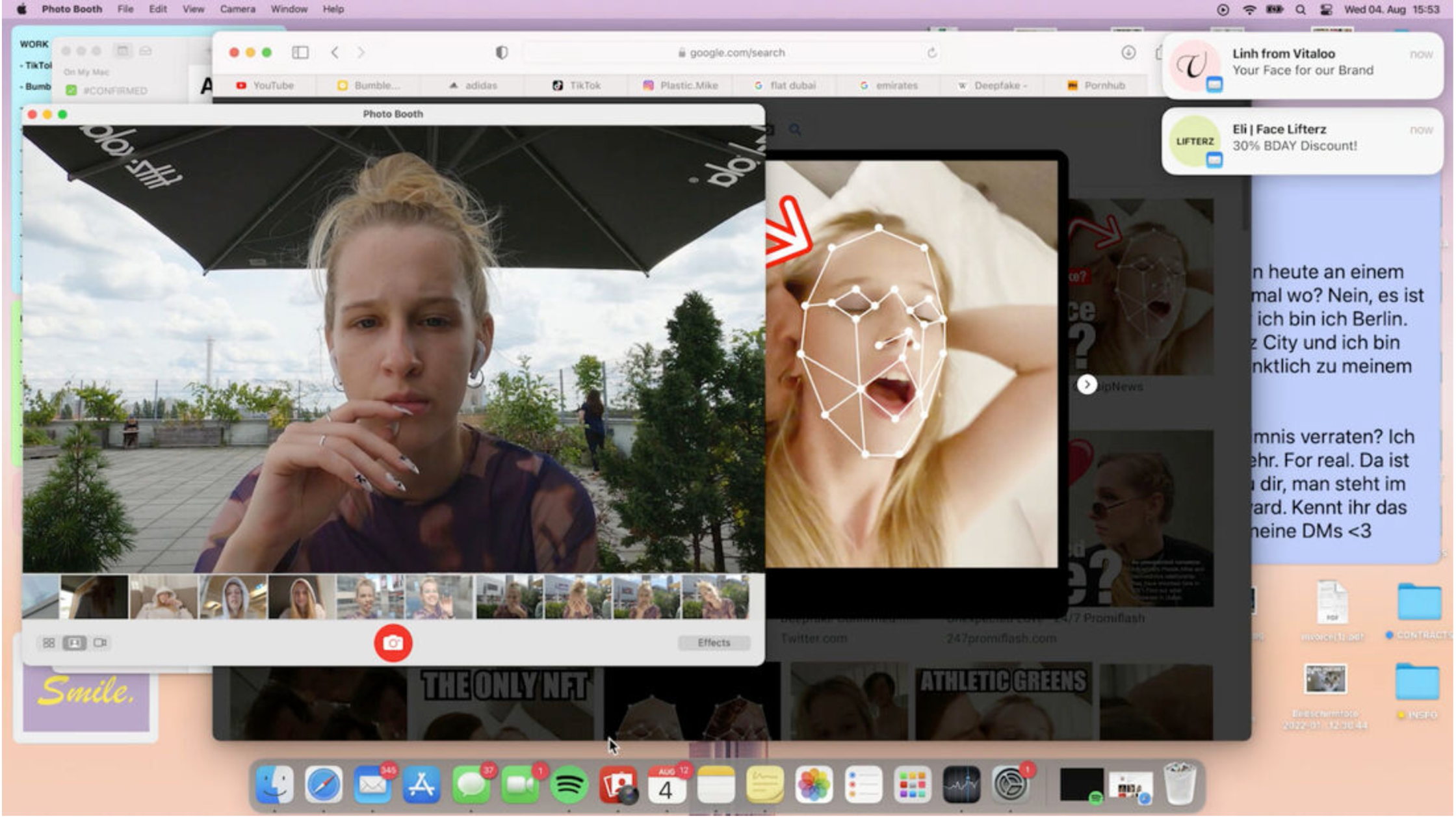Click the Safari privacy shield icon
This screenshot has width=1456, height=819.
click(x=501, y=53)
